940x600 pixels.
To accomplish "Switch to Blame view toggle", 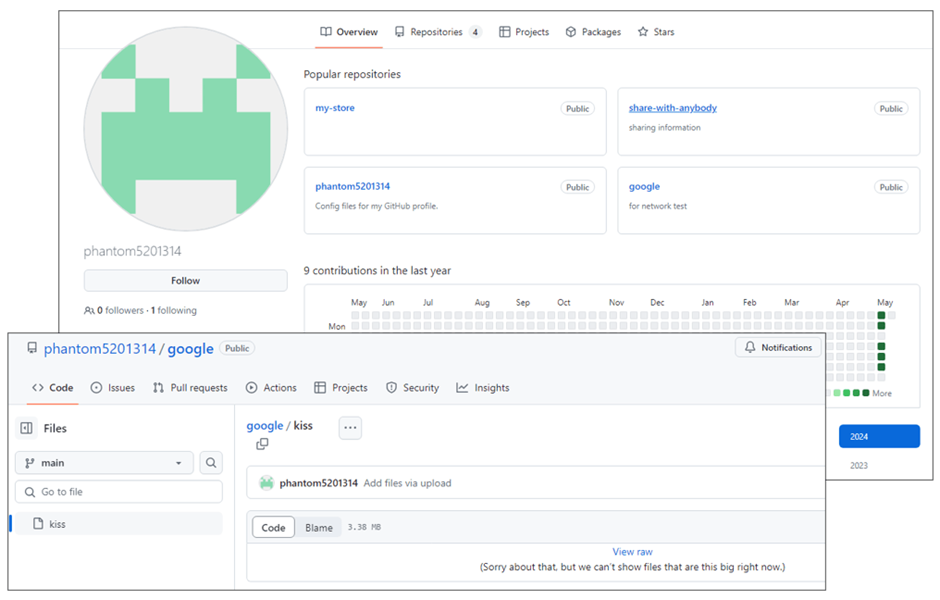I will [x=318, y=527].
